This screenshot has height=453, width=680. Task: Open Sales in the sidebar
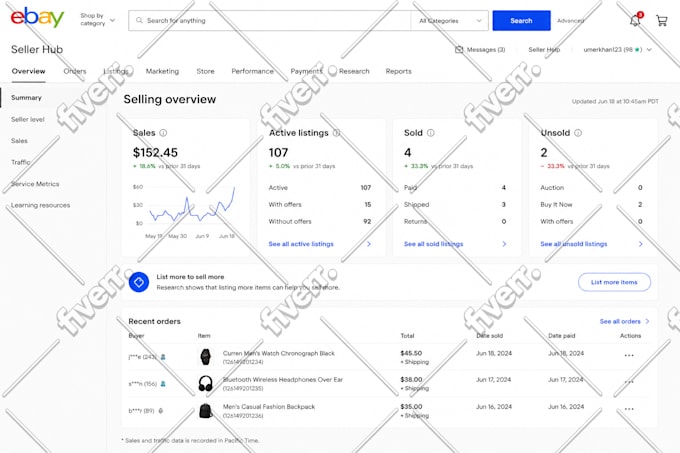[19, 141]
